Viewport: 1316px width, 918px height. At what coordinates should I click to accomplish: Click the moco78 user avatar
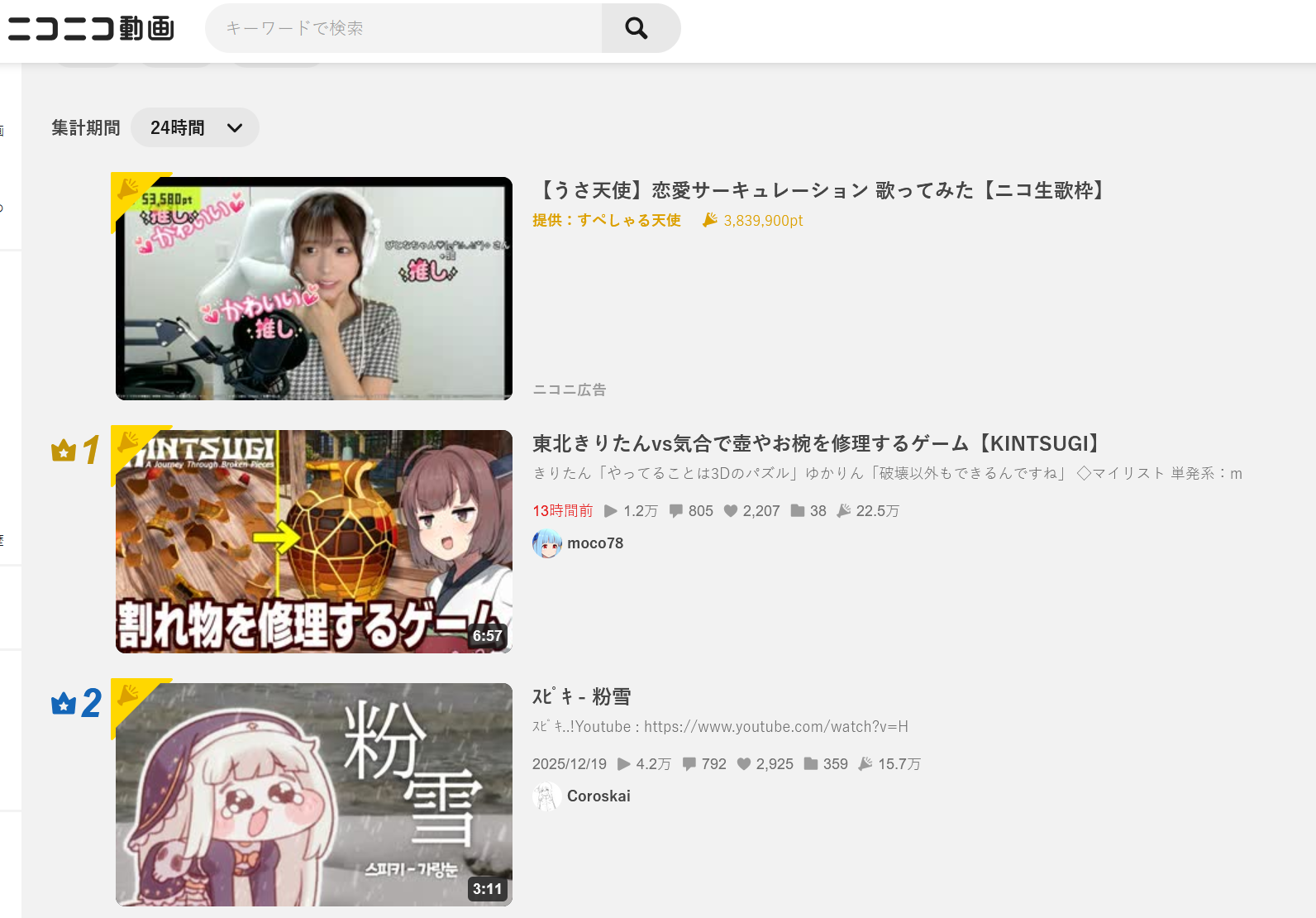(x=547, y=543)
